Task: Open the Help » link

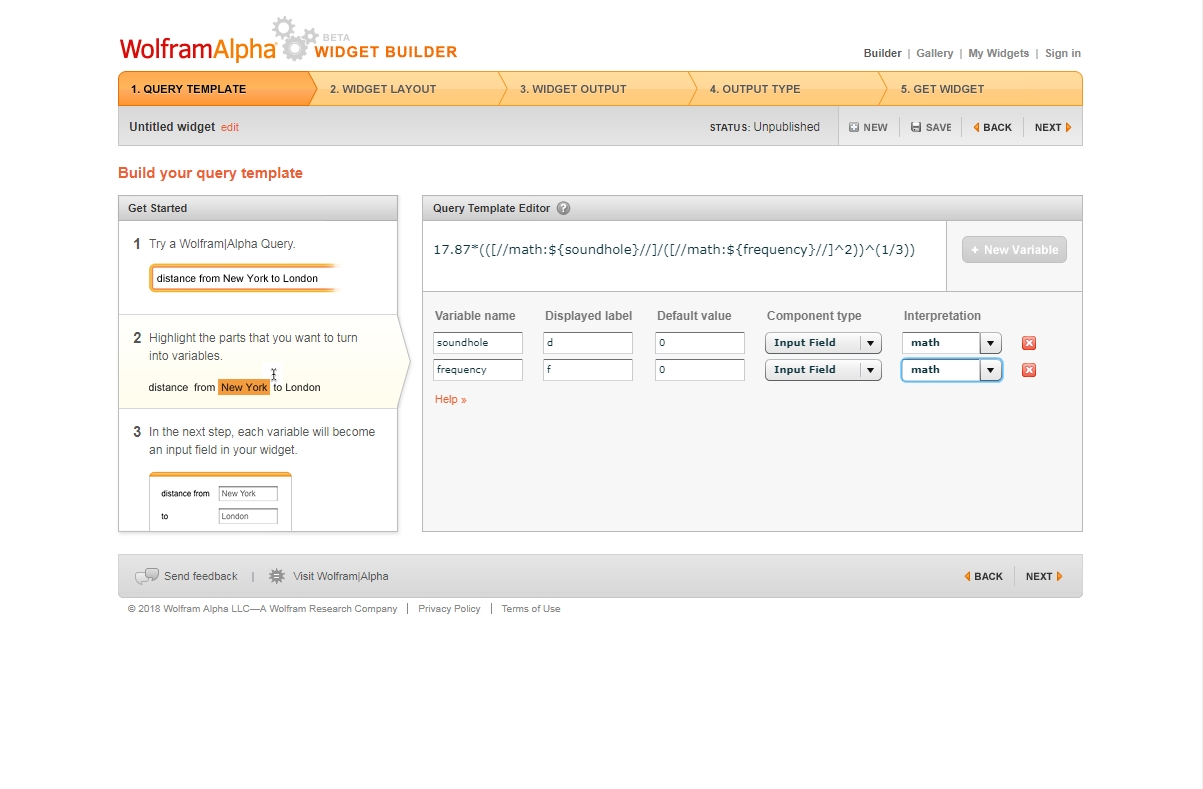Action: (451, 399)
